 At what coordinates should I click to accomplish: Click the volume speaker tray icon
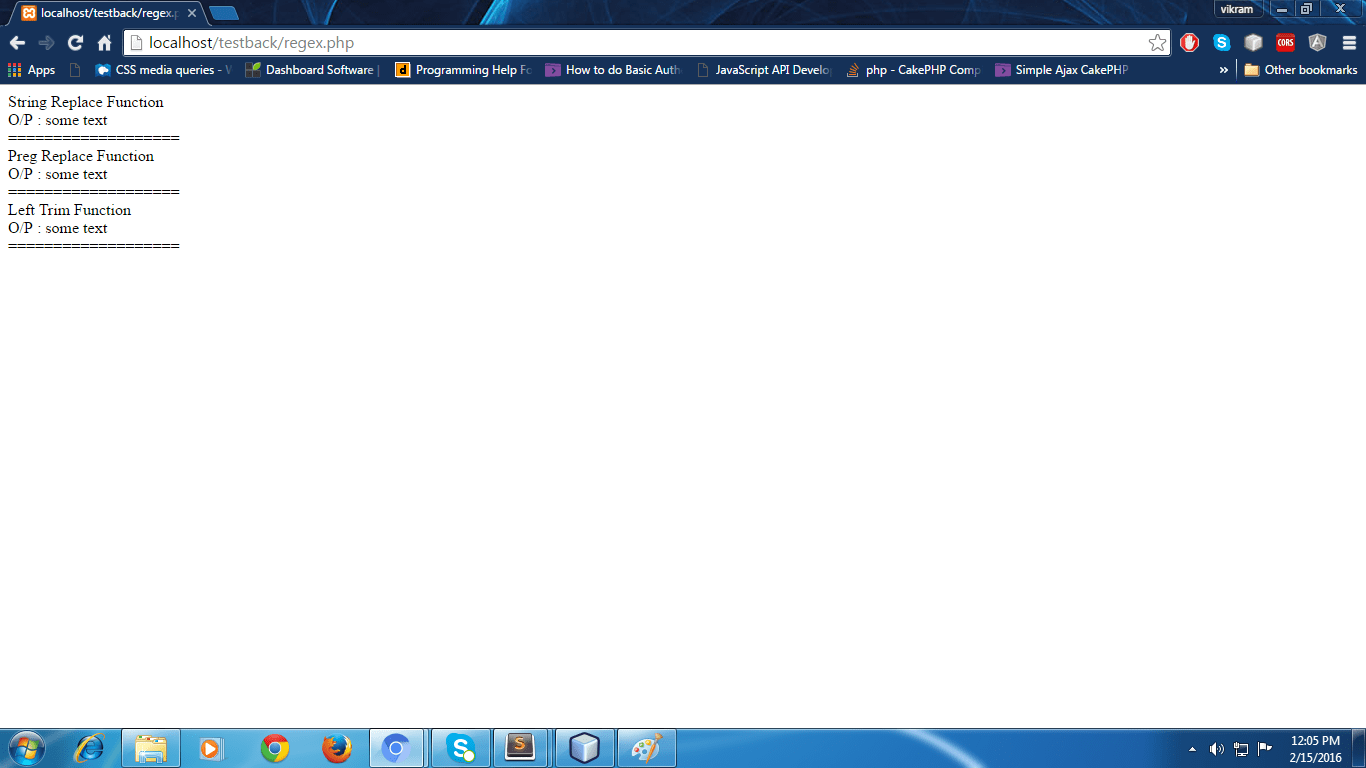point(1217,749)
